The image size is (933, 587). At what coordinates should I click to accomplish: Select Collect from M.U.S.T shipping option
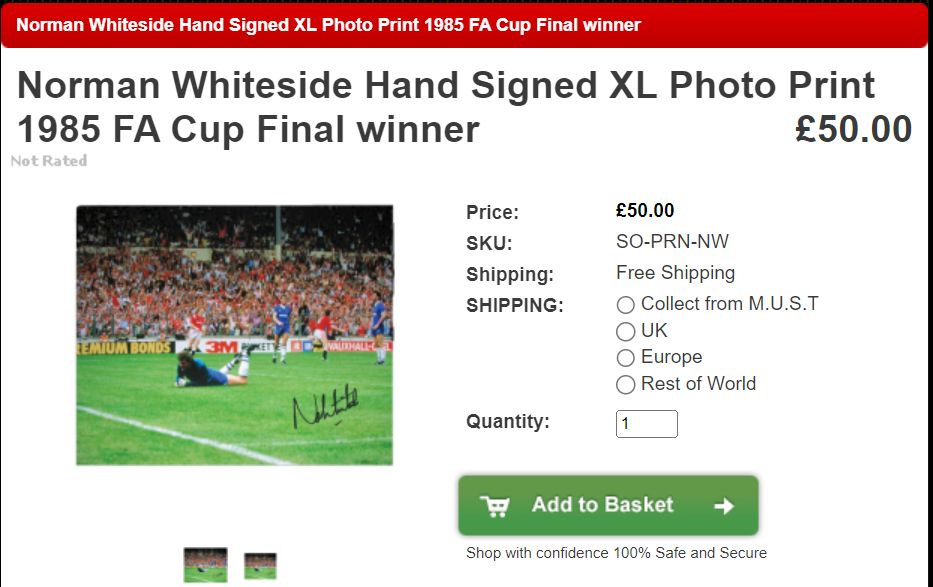(625, 305)
